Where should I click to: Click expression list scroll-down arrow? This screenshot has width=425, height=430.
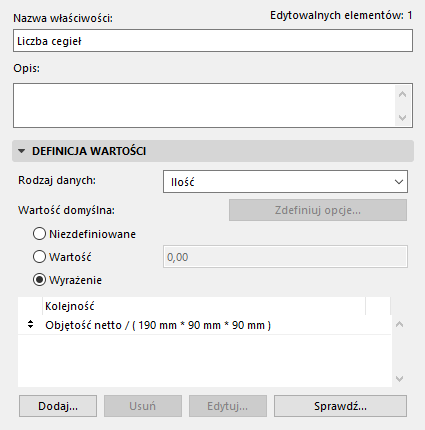click(x=399, y=379)
